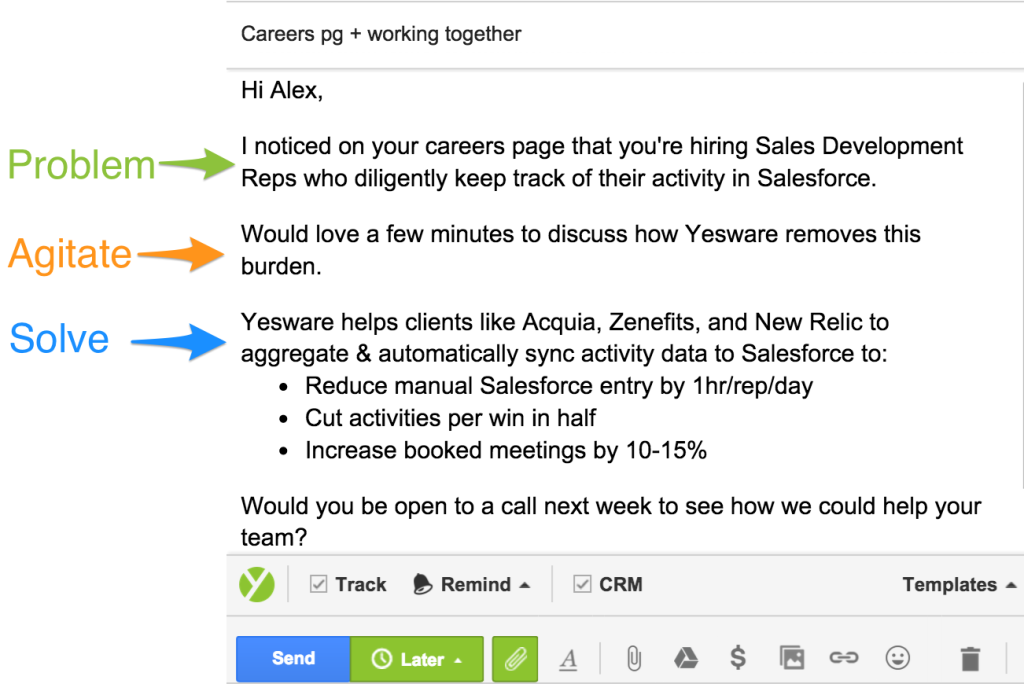The width and height of the screenshot is (1024, 684).
Task: Select the Remind bell icon
Action: pos(425,584)
